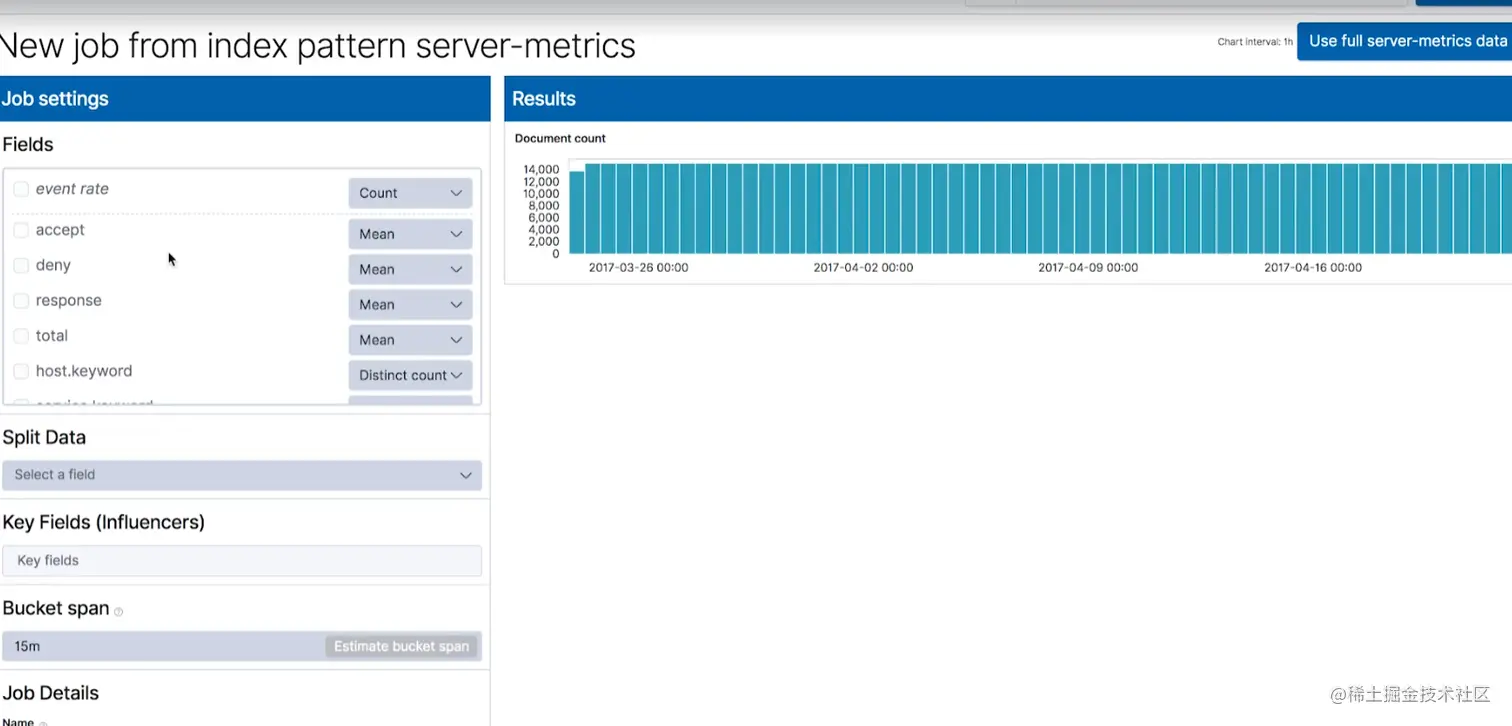Click the '2017-04-02 00:00' axis label
The height and width of the screenshot is (726, 1512).
pyautogui.click(x=863, y=268)
